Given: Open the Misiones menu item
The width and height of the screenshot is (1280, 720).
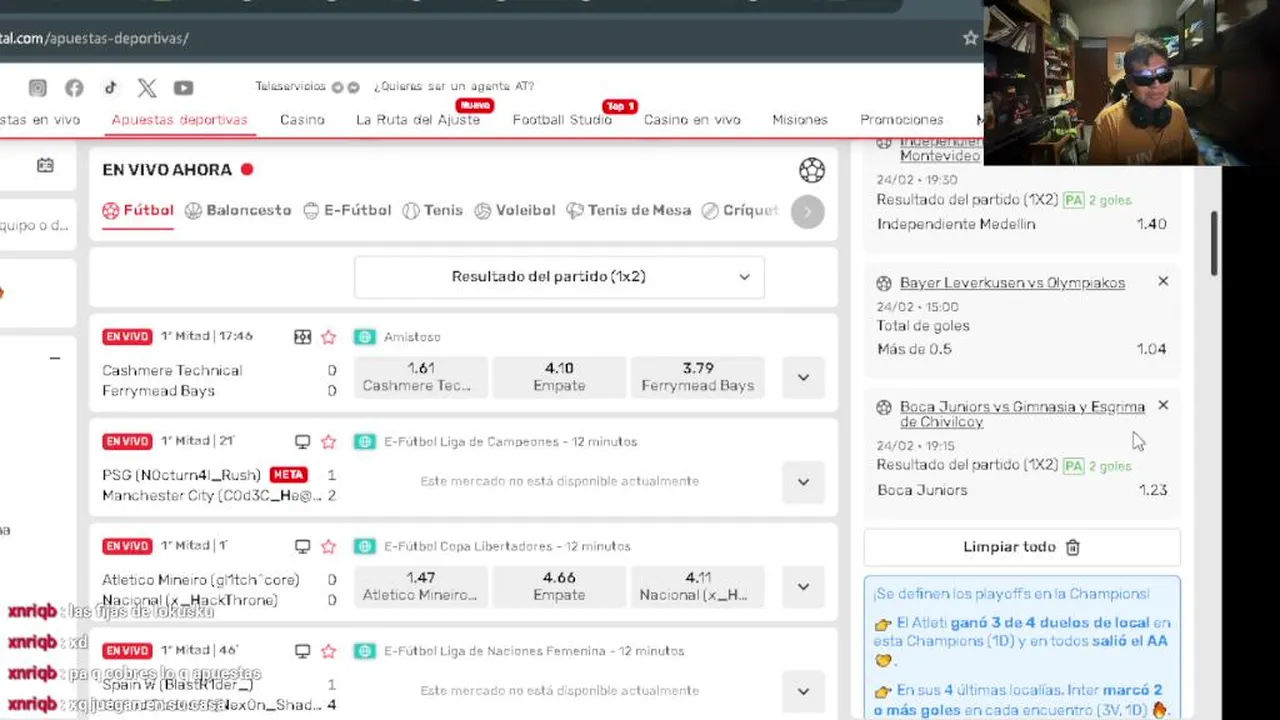Looking at the screenshot, I should click(x=800, y=120).
